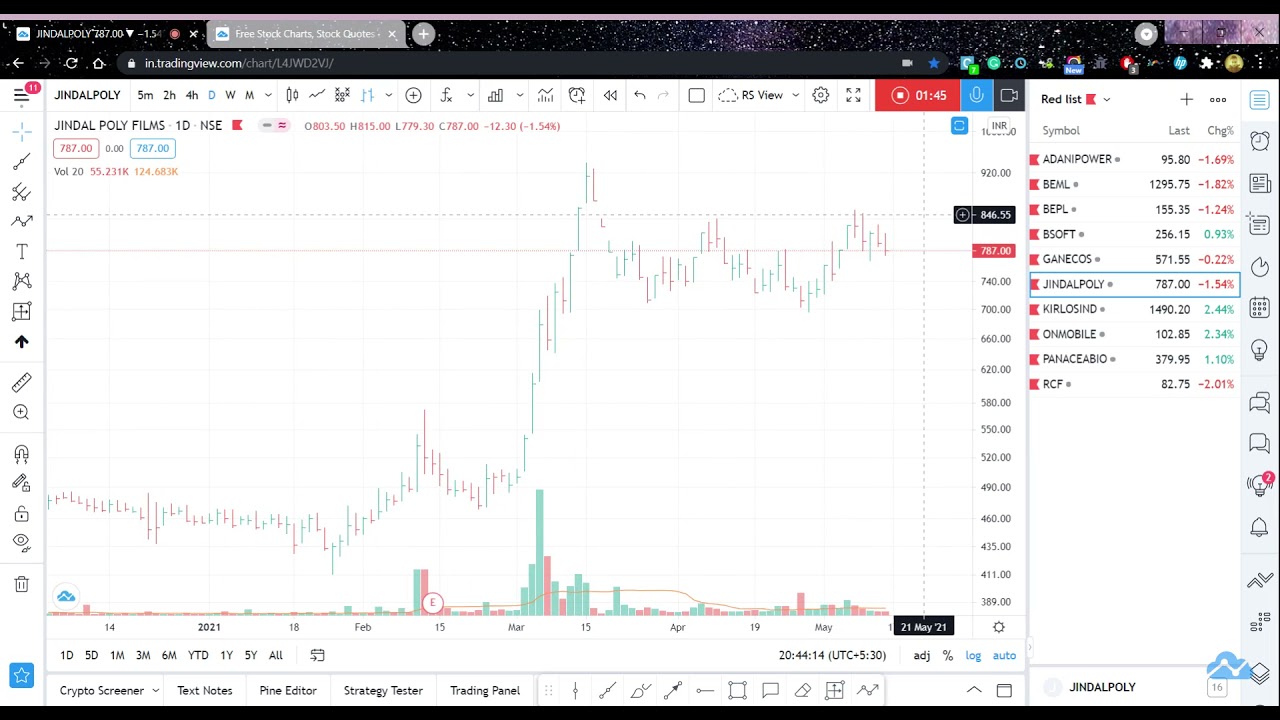Click the red flag next to Red list
The width and height of the screenshot is (1280, 720).
pos(1091,99)
